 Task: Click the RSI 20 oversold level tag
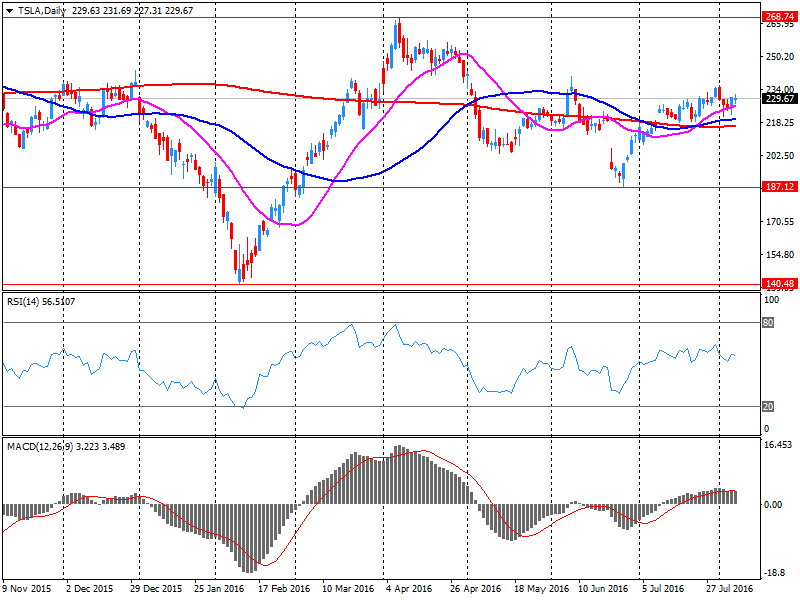pos(768,407)
